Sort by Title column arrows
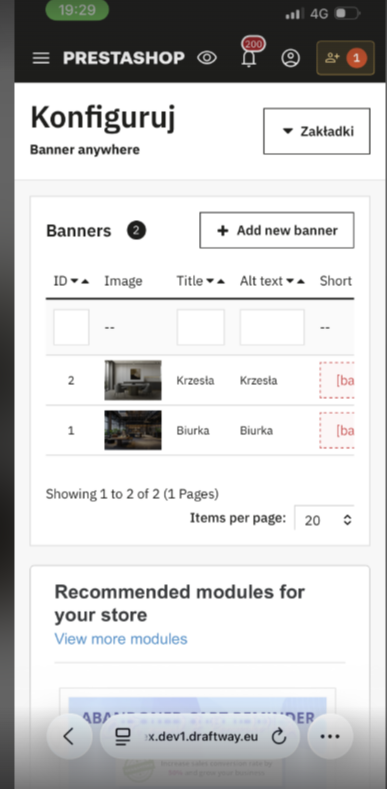 point(215,281)
